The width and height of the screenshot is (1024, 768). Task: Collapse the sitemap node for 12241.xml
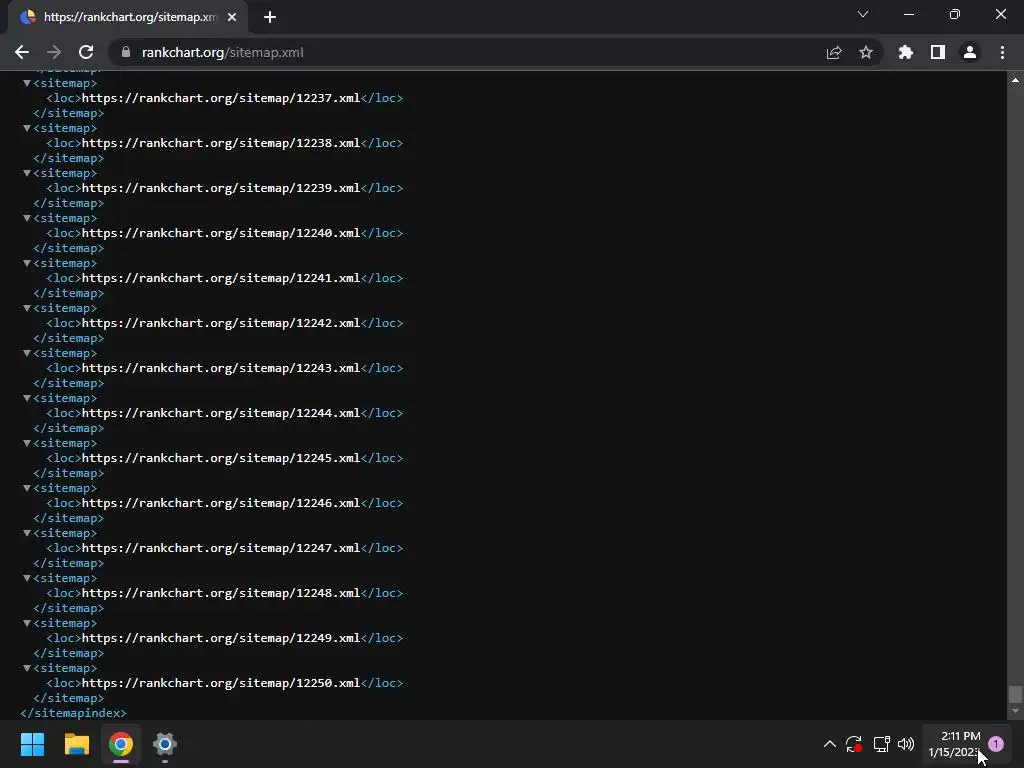click(27, 263)
